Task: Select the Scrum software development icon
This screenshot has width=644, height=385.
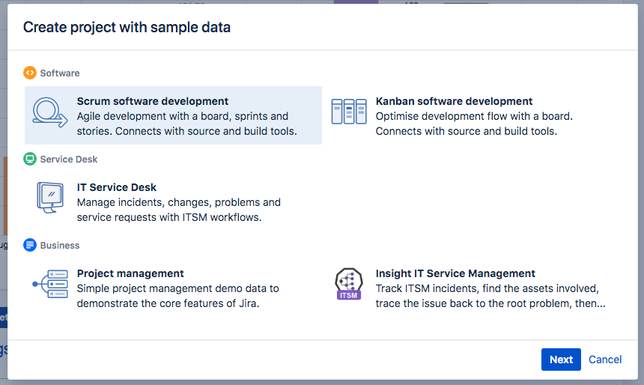Action: click(x=50, y=112)
